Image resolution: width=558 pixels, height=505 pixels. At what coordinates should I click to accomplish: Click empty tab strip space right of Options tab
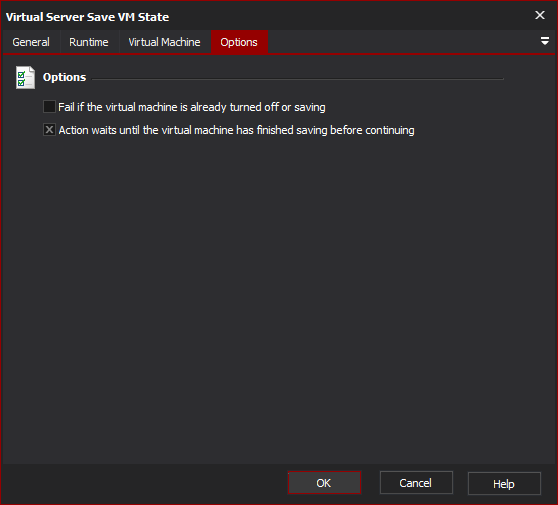point(402,42)
